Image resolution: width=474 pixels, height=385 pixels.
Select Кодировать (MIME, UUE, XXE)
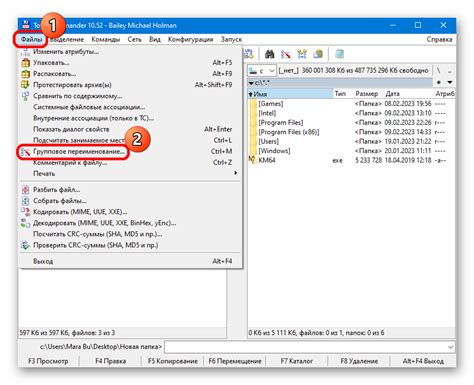point(130,212)
